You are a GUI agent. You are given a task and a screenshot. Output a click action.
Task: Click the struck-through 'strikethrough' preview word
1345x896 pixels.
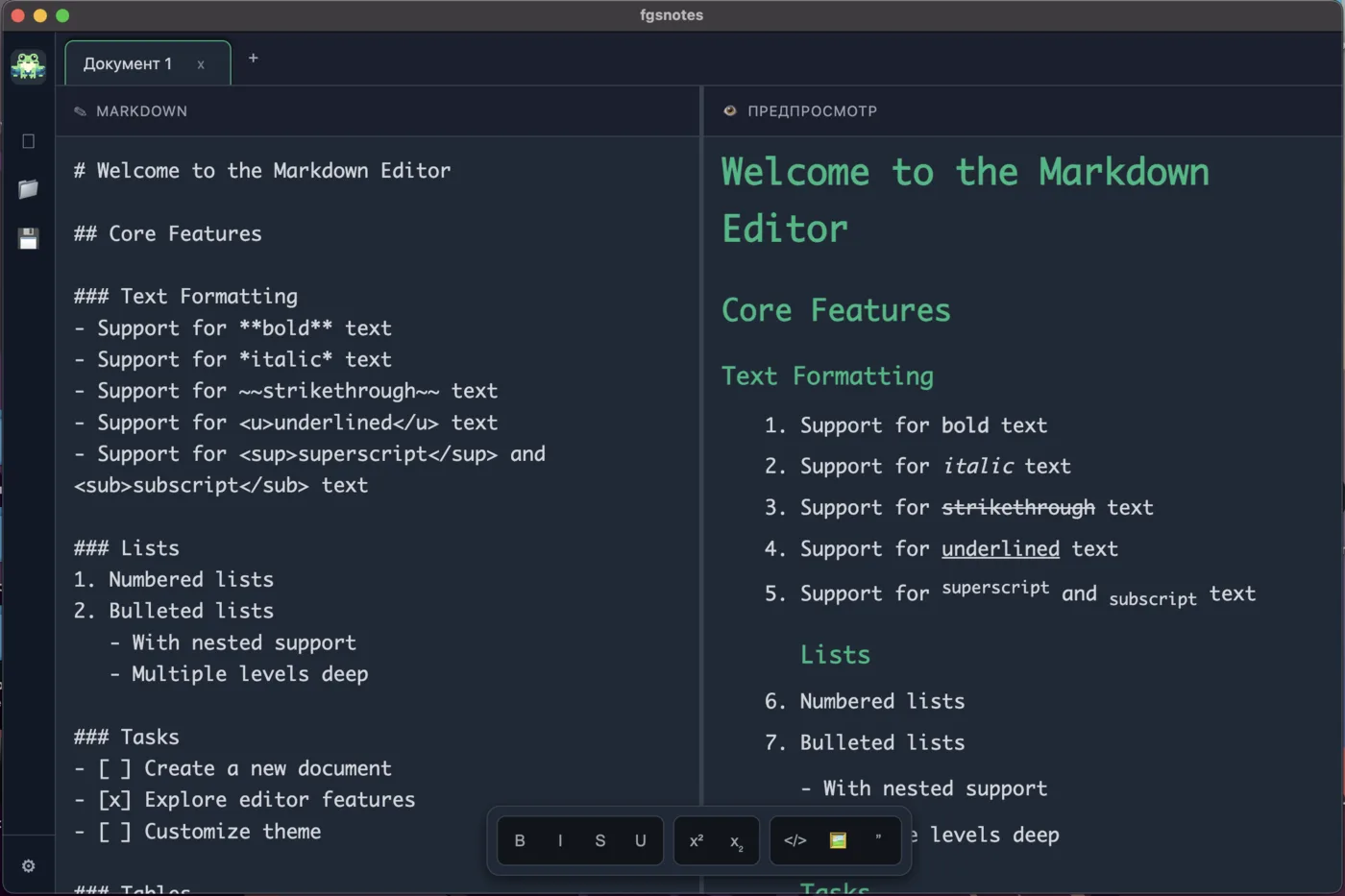coord(1018,508)
